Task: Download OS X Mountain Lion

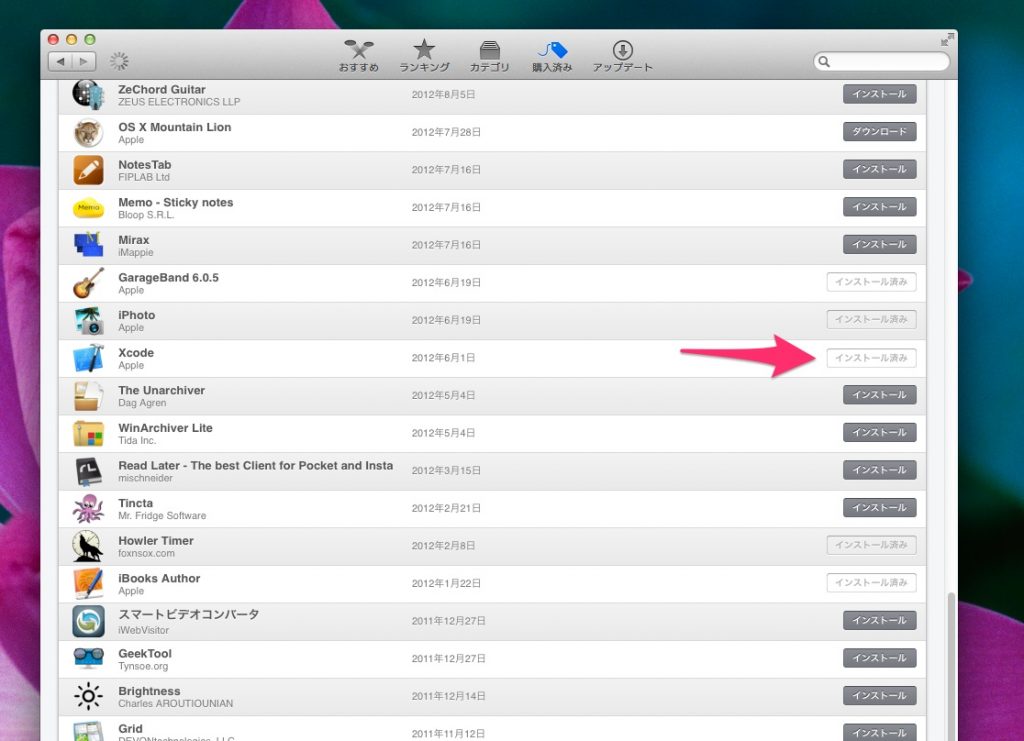Action: tap(879, 132)
